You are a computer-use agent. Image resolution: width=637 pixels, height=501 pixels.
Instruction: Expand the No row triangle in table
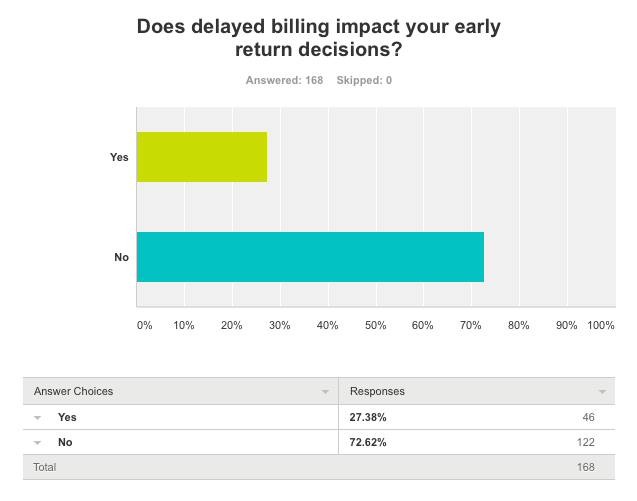point(38,442)
